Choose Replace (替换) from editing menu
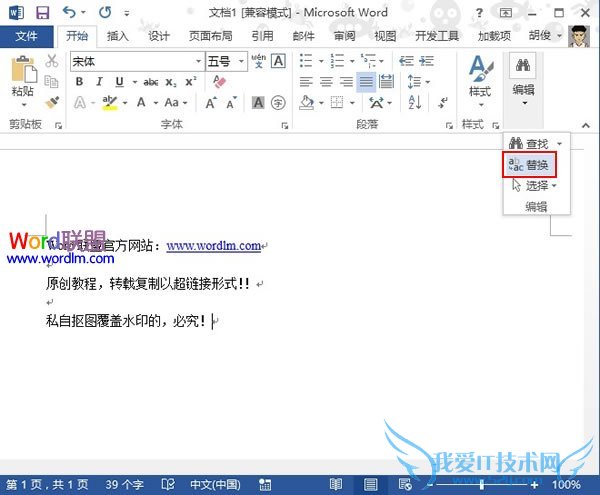600x495 pixels. 529,165
